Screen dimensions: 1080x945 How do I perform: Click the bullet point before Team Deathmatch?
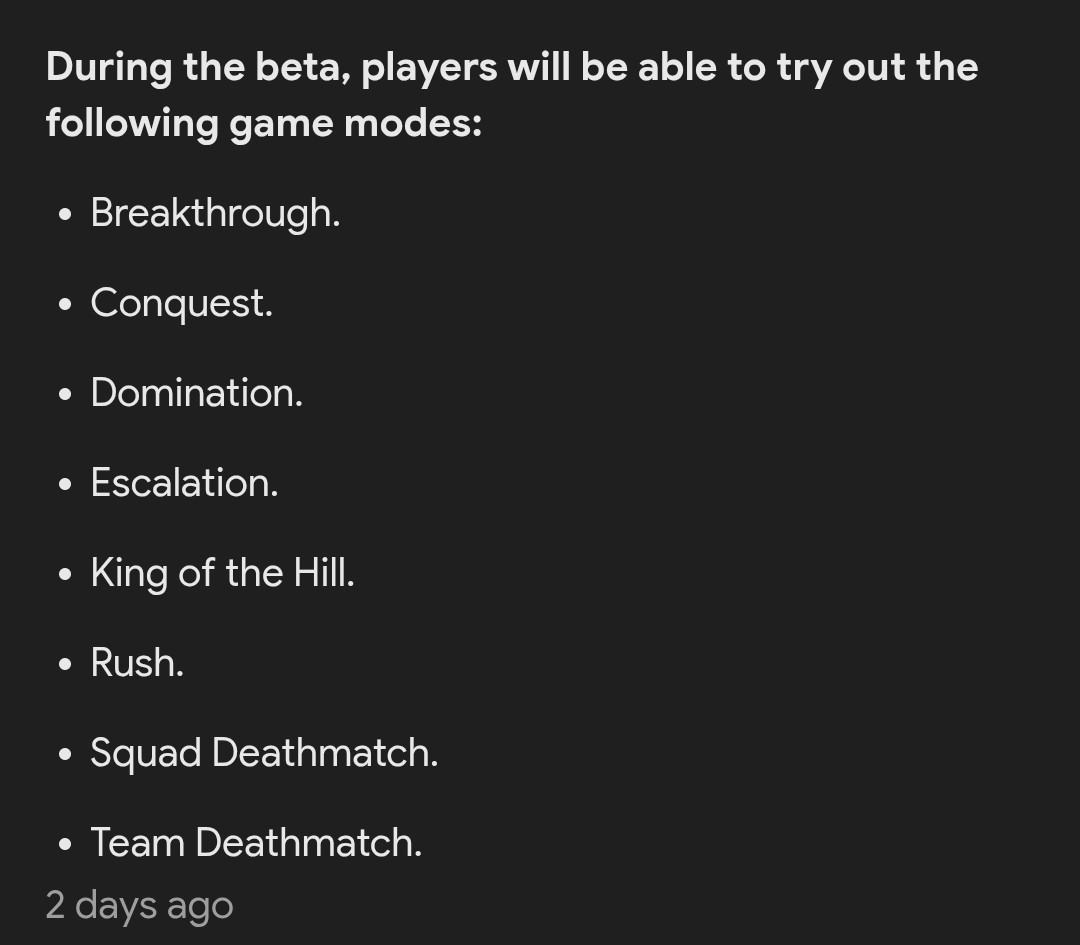click(66, 845)
